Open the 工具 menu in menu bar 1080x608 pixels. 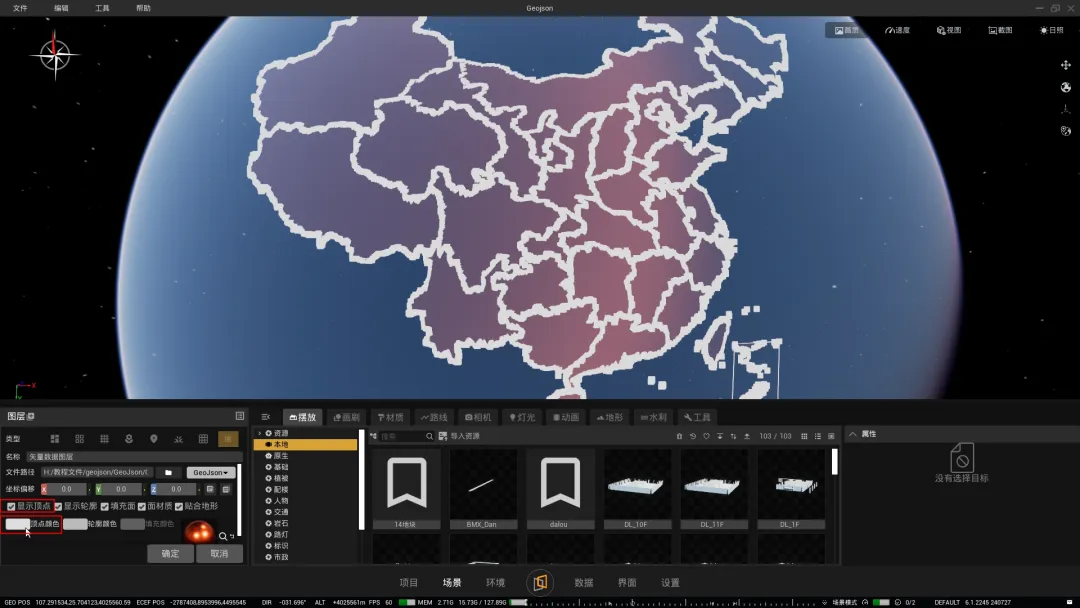pyautogui.click(x=102, y=8)
